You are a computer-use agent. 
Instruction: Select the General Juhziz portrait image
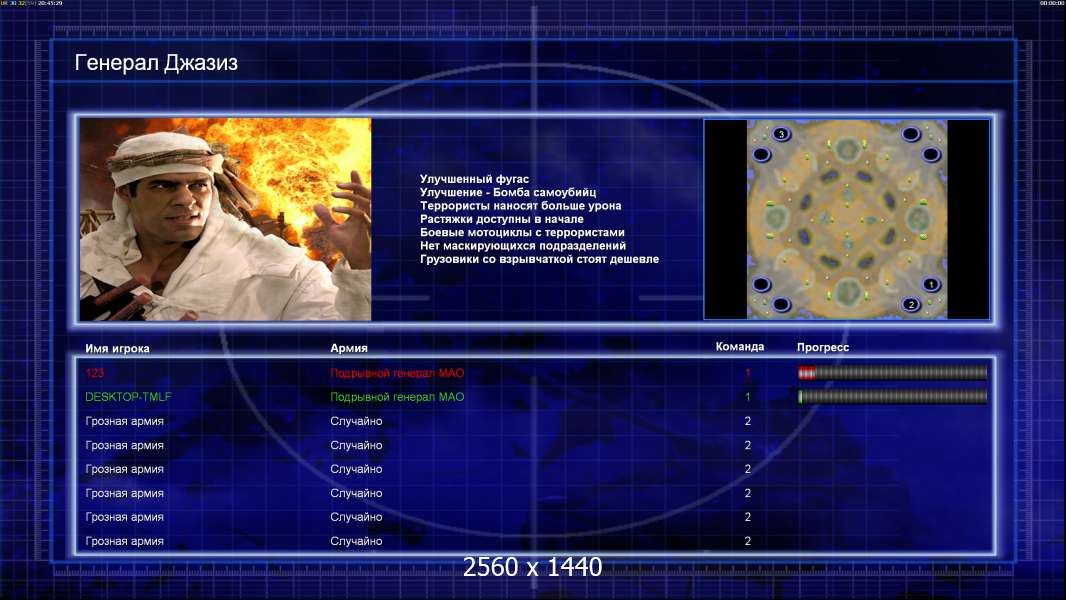point(226,219)
